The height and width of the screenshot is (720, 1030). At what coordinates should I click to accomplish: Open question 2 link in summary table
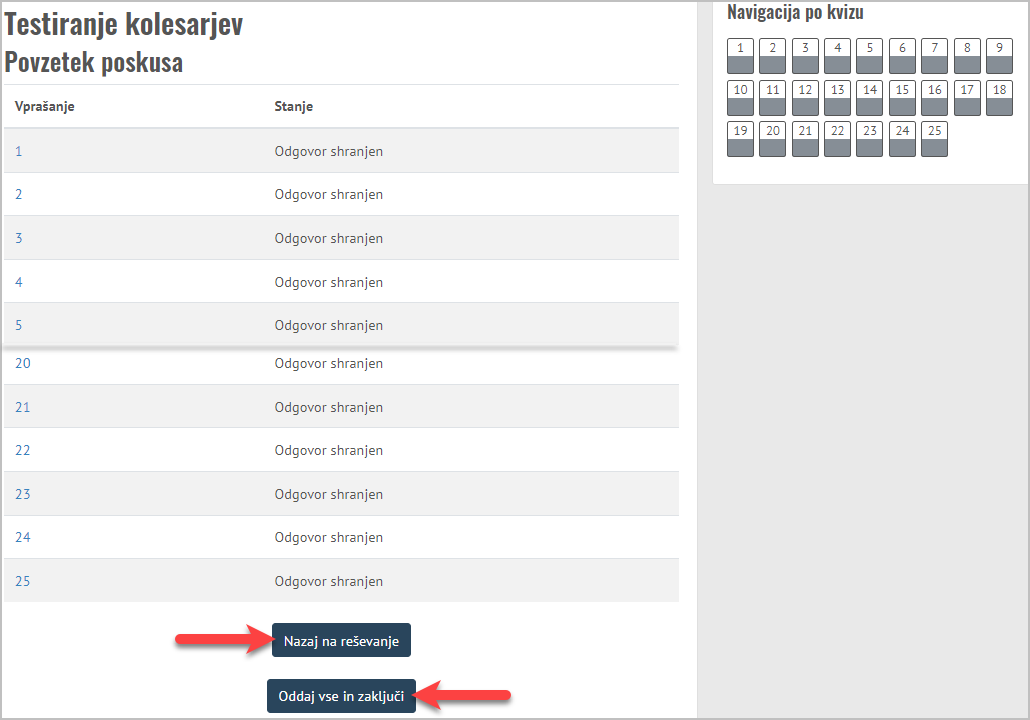(18, 194)
